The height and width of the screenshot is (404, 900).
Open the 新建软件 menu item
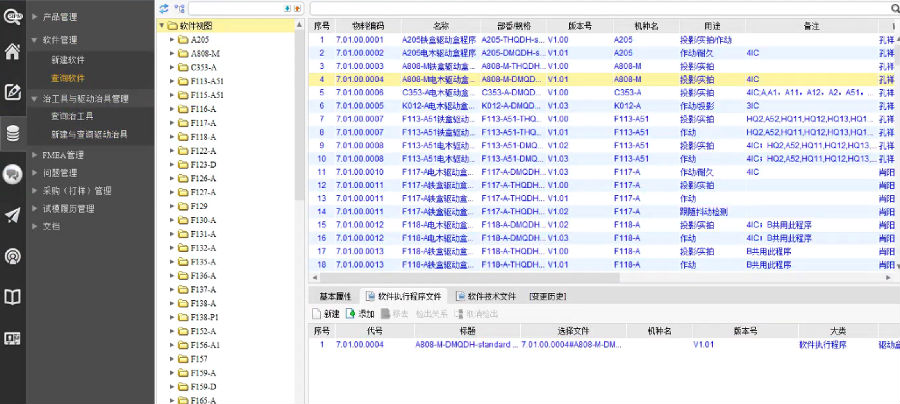(68, 61)
